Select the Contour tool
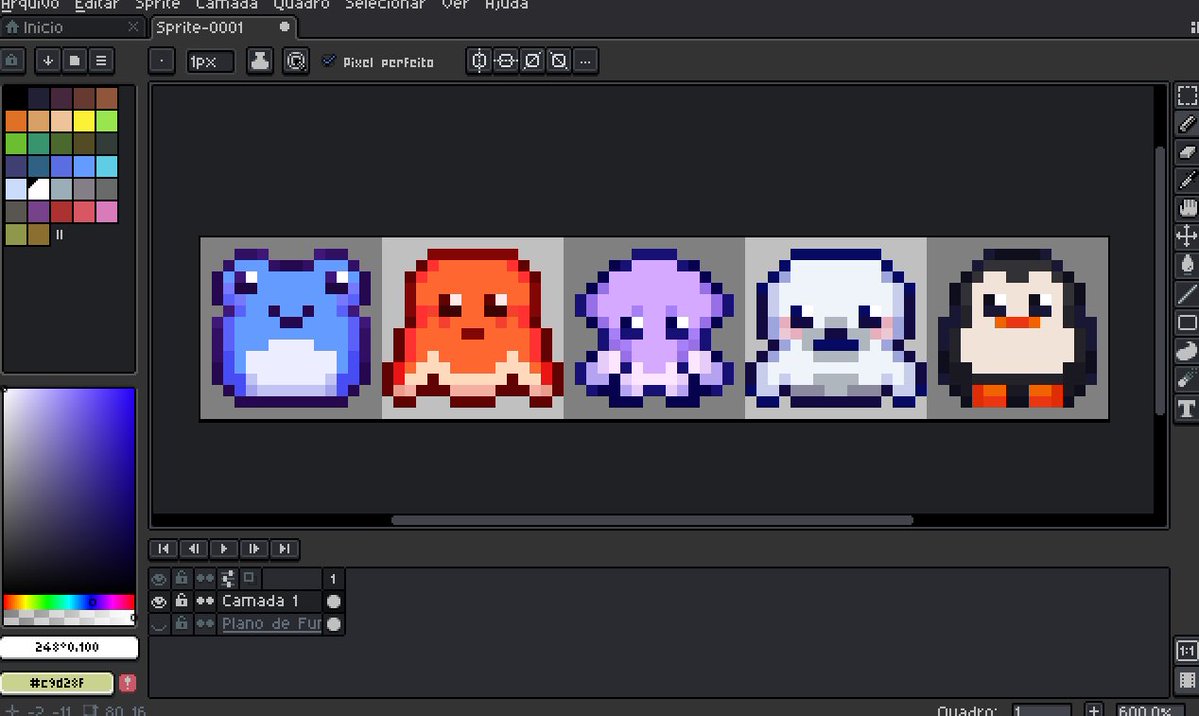Viewport: 1199px width, 716px height. pyautogui.click(x=1186, y=351)
